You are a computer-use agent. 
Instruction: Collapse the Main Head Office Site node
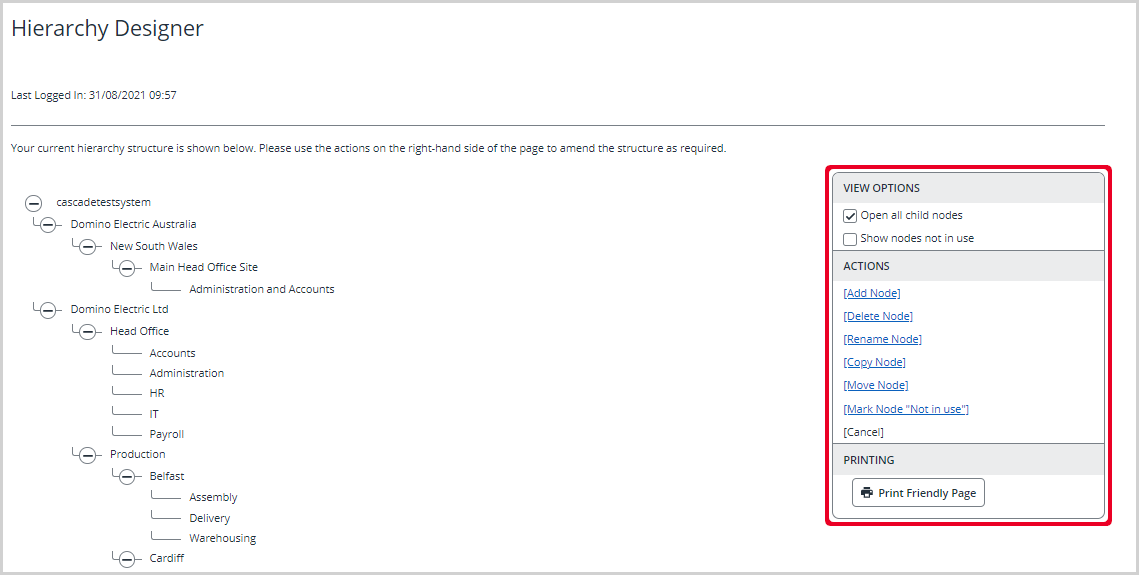click(126, 269)
